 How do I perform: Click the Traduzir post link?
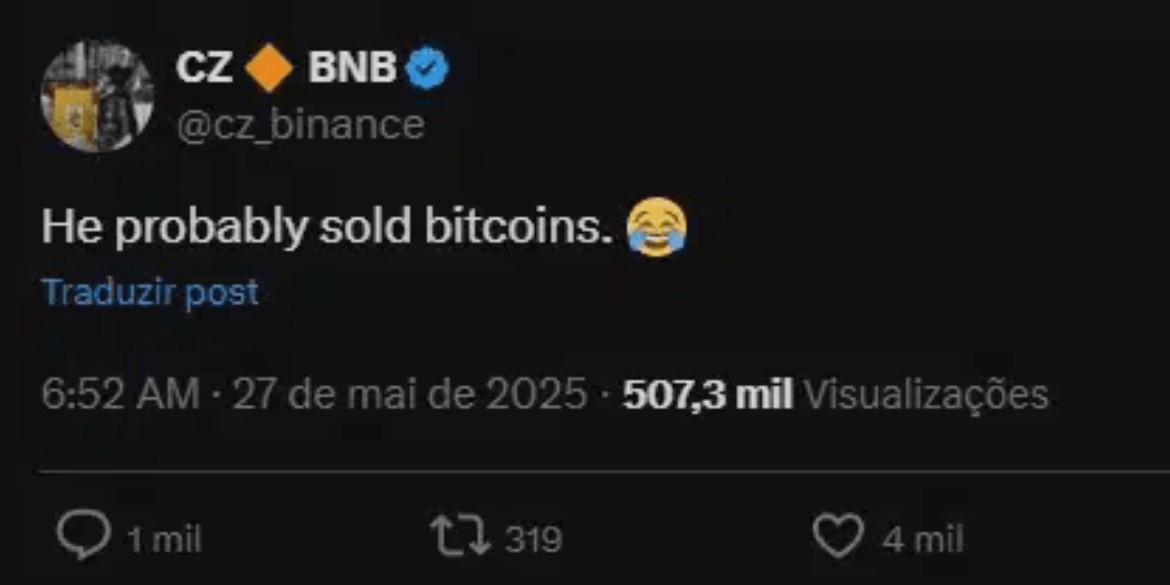pos(150,292)
